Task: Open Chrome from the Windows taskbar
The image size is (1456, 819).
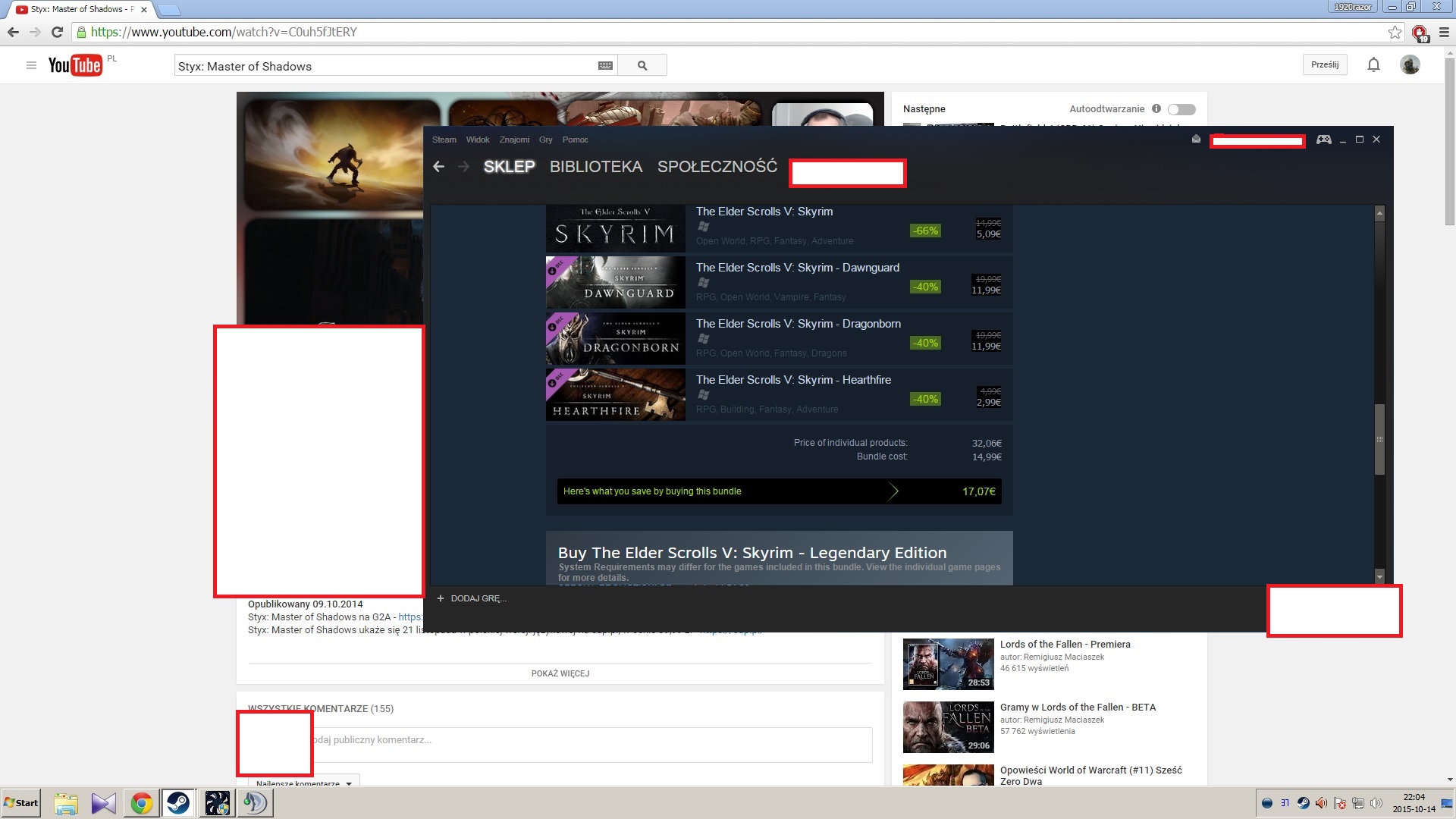Action: 141,803
